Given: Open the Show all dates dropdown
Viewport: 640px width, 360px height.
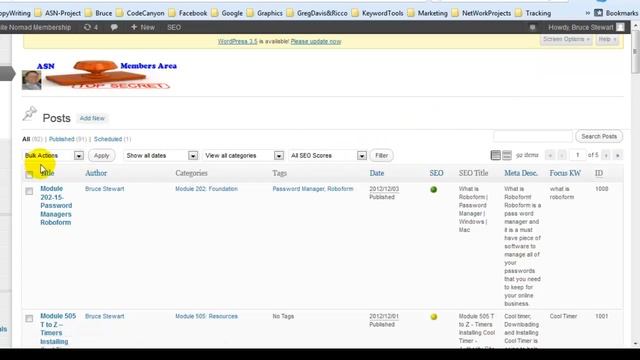Looking at the screenshot, I should 161,156.
